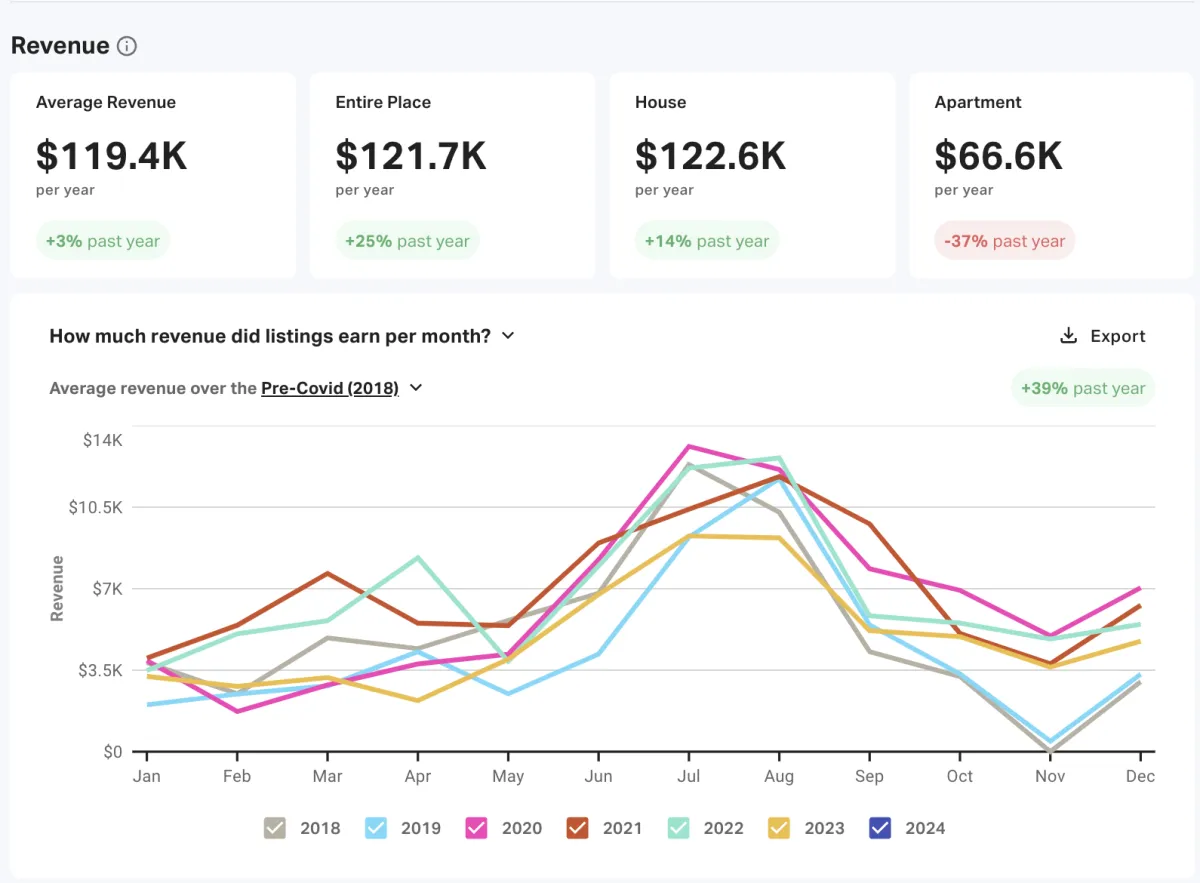
Task: Uncheck the 2023 yellow checkbox
Action: (x=780, y=828)
